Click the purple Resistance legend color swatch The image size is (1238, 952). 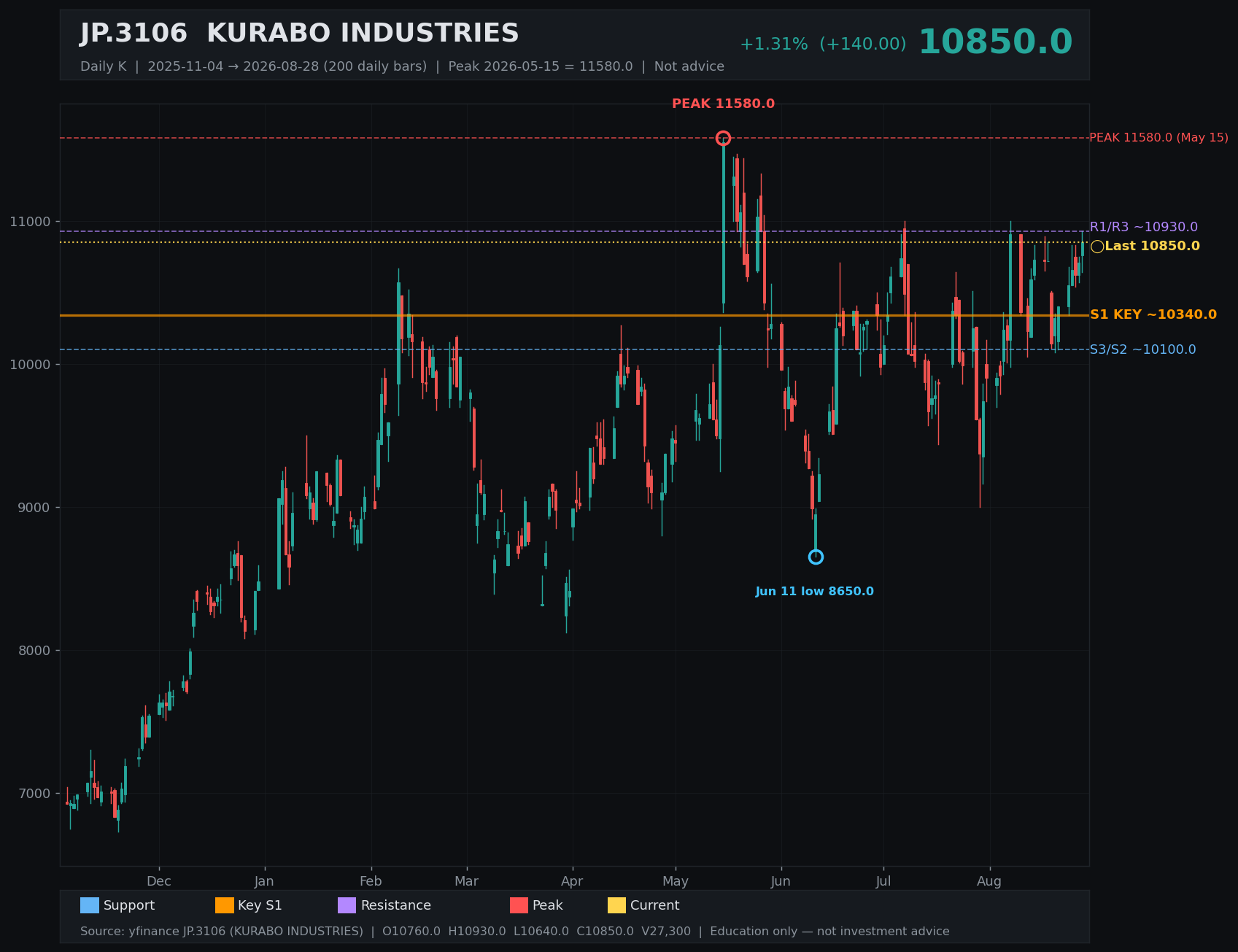pos(347,905)
